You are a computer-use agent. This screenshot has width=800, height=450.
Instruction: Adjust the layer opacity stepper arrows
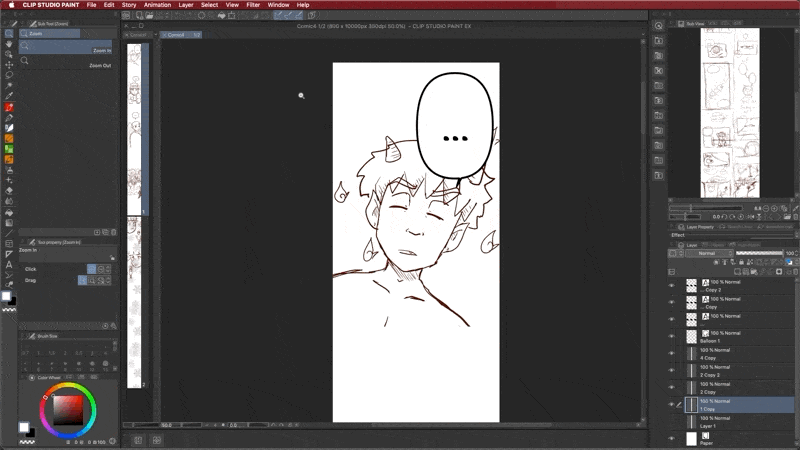click(797, 253)
